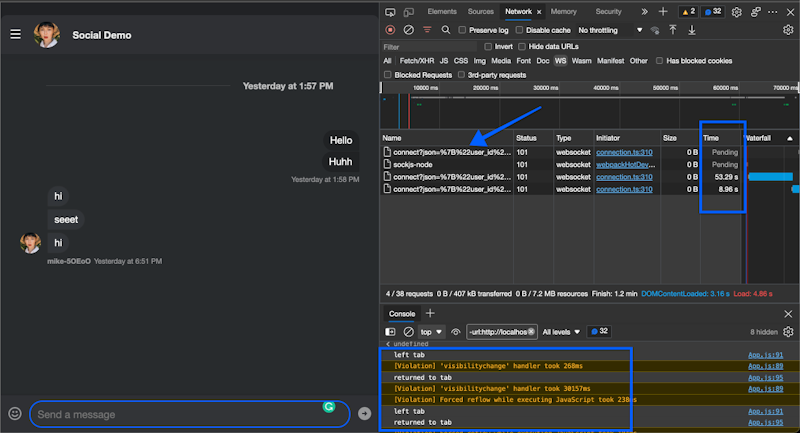Screen dimensions: 800x433
Task: Open the network search magnifier
Action: (446, 30)
